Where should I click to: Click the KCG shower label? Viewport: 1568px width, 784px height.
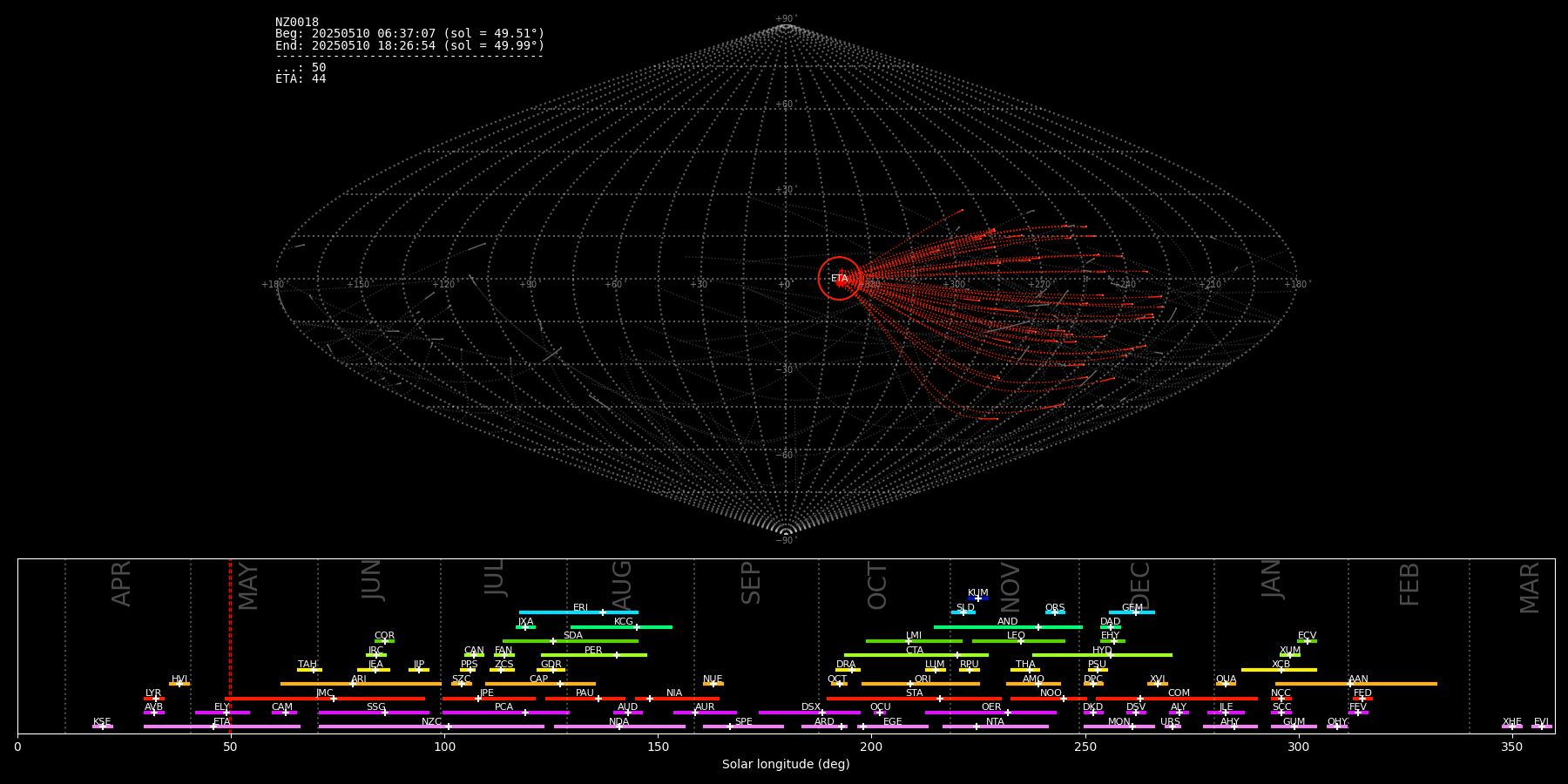624,622
